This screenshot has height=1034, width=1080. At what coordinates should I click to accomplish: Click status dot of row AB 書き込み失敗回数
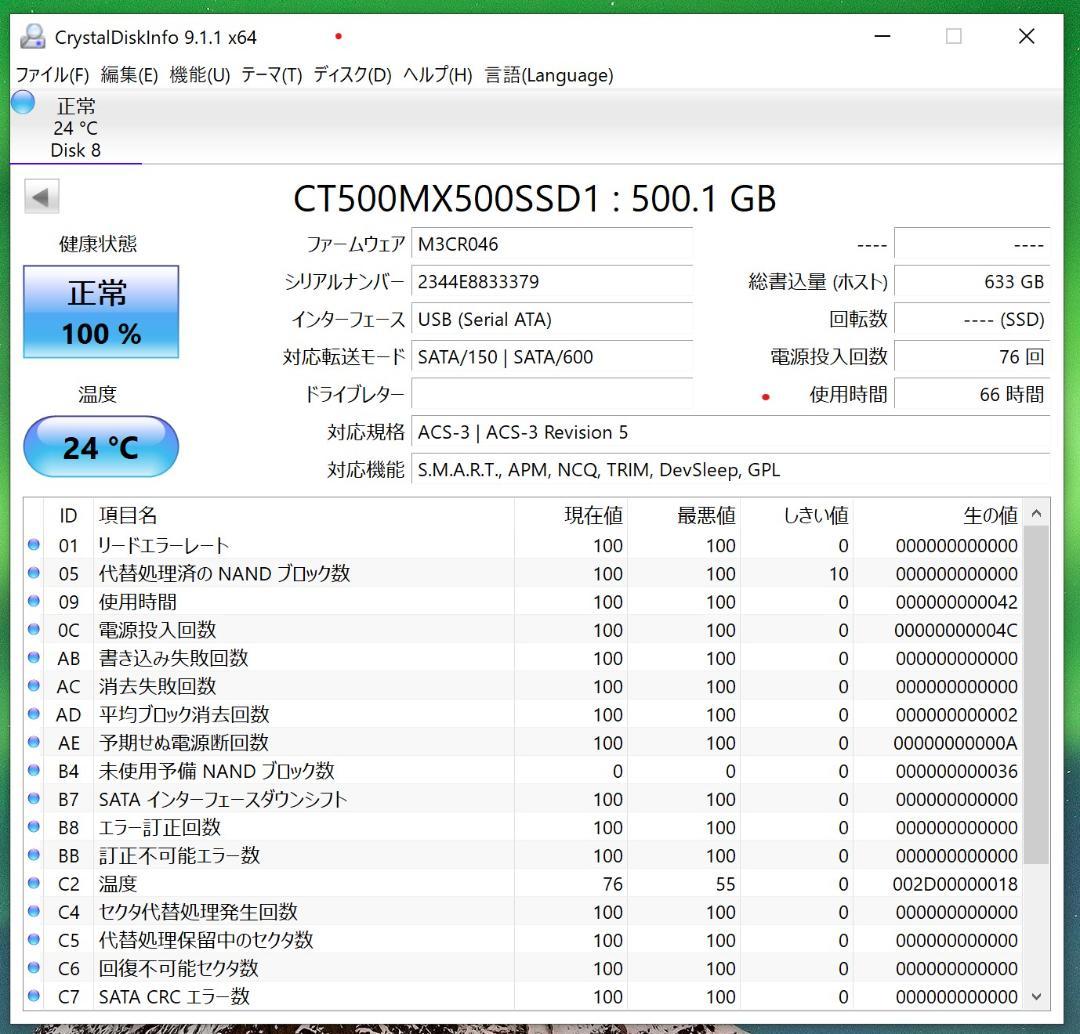pos(34,657)
